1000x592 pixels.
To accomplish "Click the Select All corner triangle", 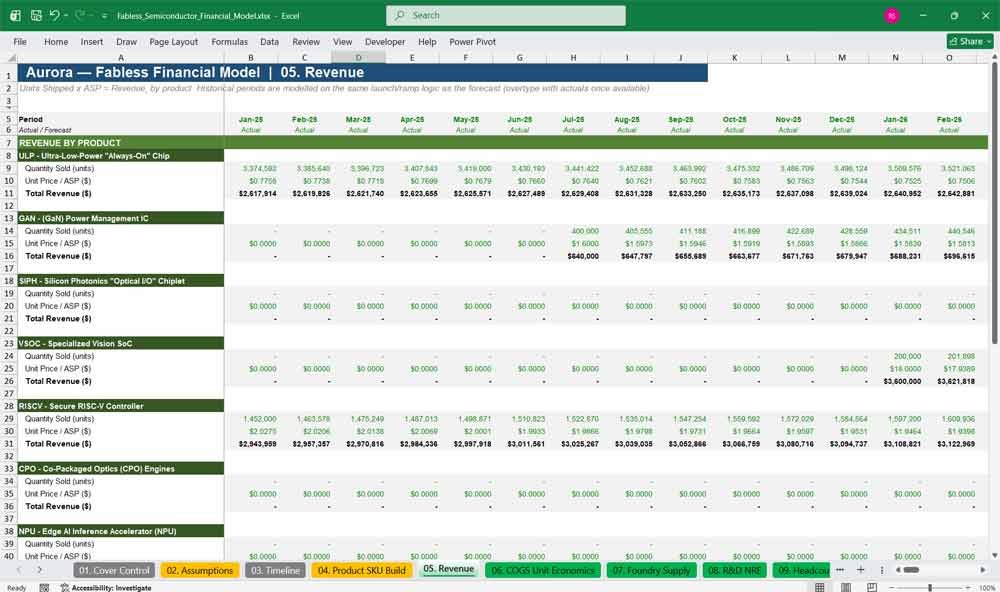I will click(x=11, y=57).
